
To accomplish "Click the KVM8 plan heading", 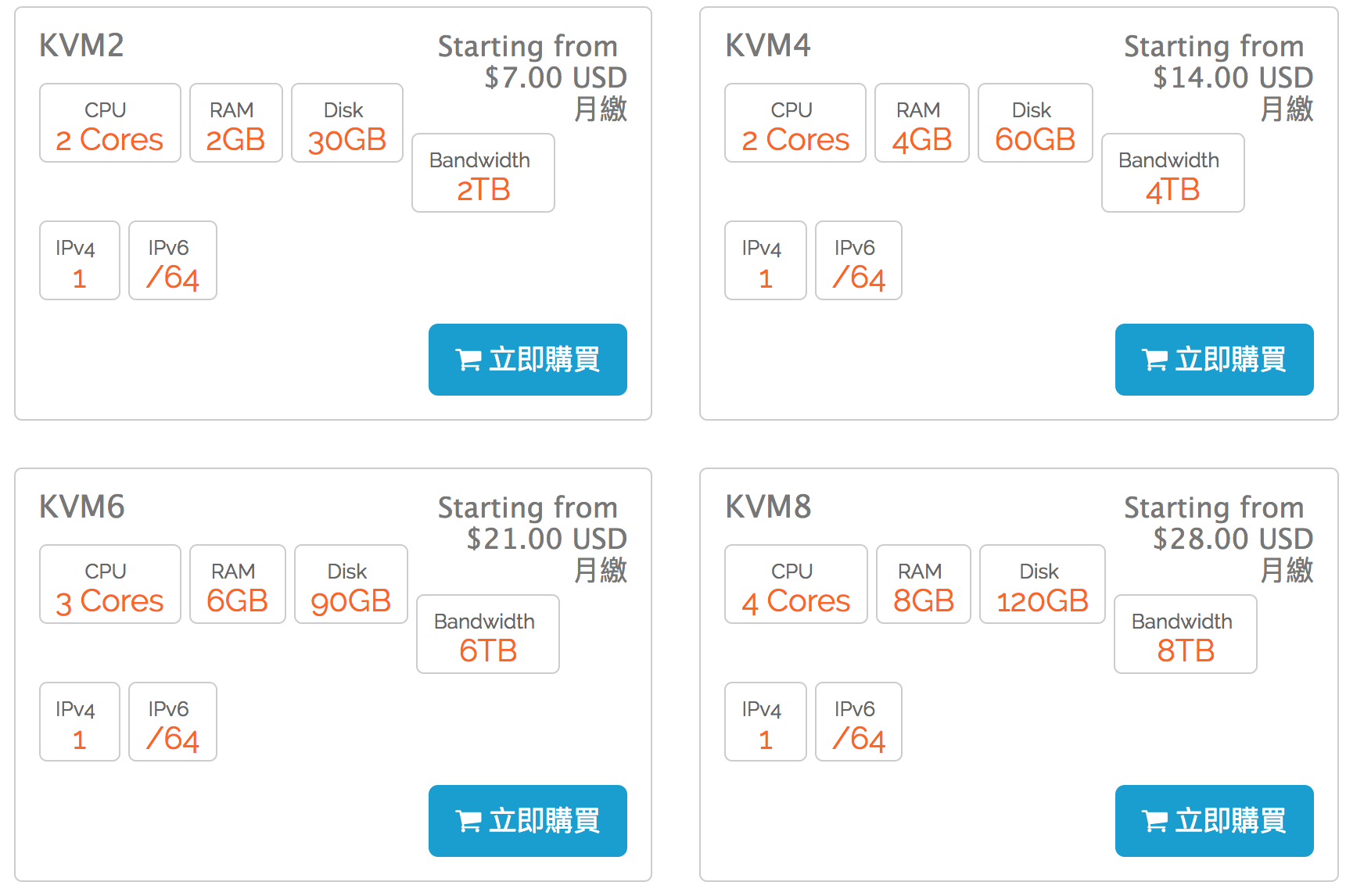I will (768, 507).
